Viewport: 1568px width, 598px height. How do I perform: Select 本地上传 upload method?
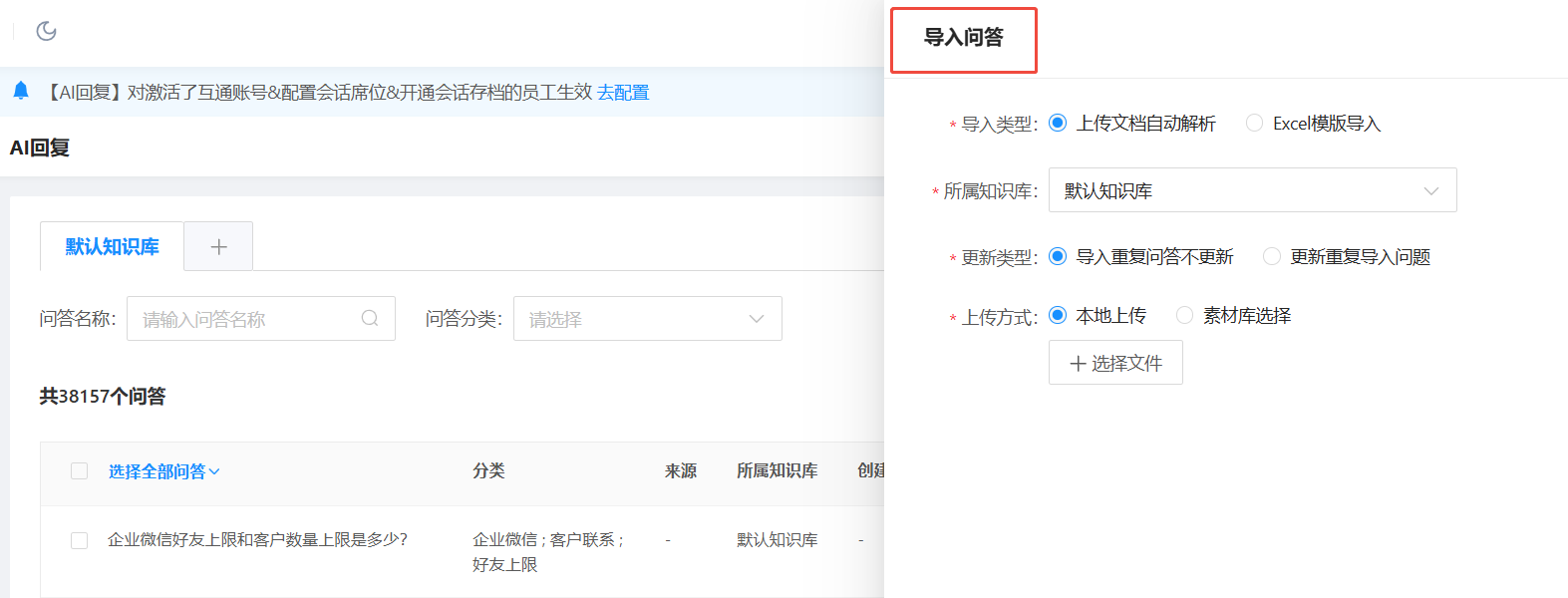pos(1058,315)
